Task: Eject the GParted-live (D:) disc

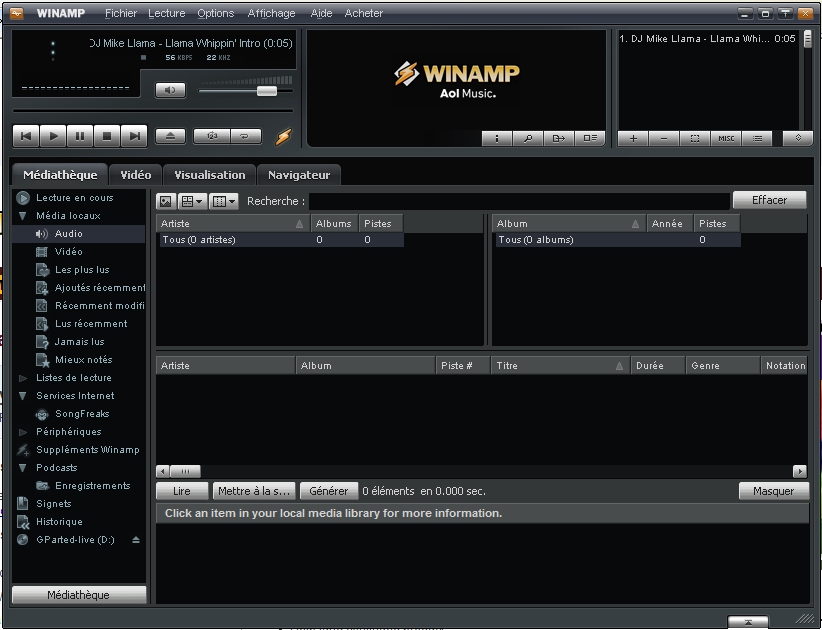Action: point(136,540)
